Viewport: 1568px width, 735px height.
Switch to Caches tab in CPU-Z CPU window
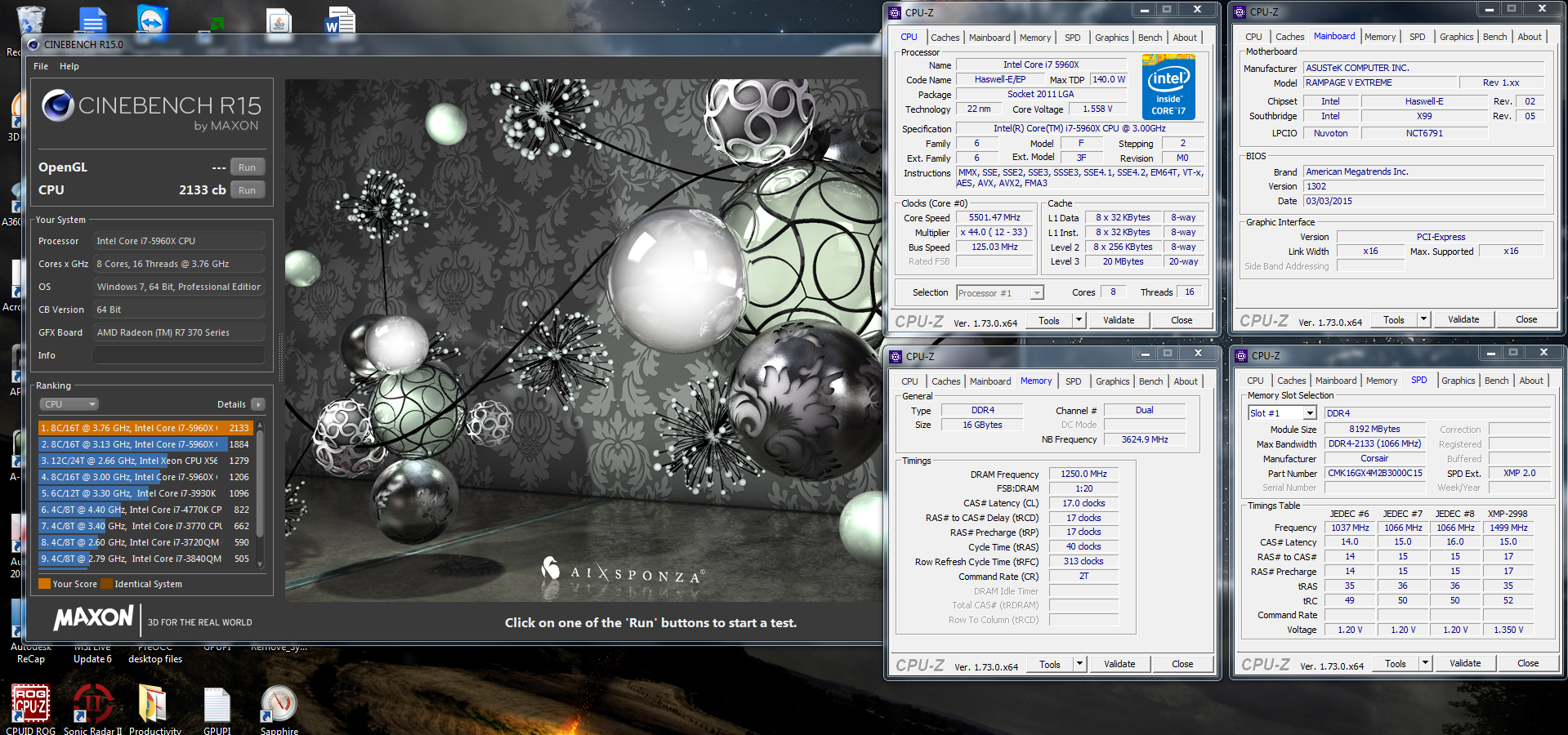[945, 38]
